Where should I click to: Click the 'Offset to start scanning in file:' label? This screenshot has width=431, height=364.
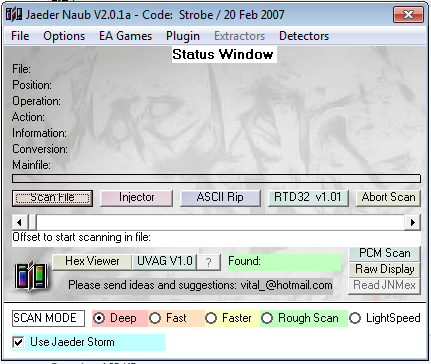pyautogui.click(x=82, y=238)
